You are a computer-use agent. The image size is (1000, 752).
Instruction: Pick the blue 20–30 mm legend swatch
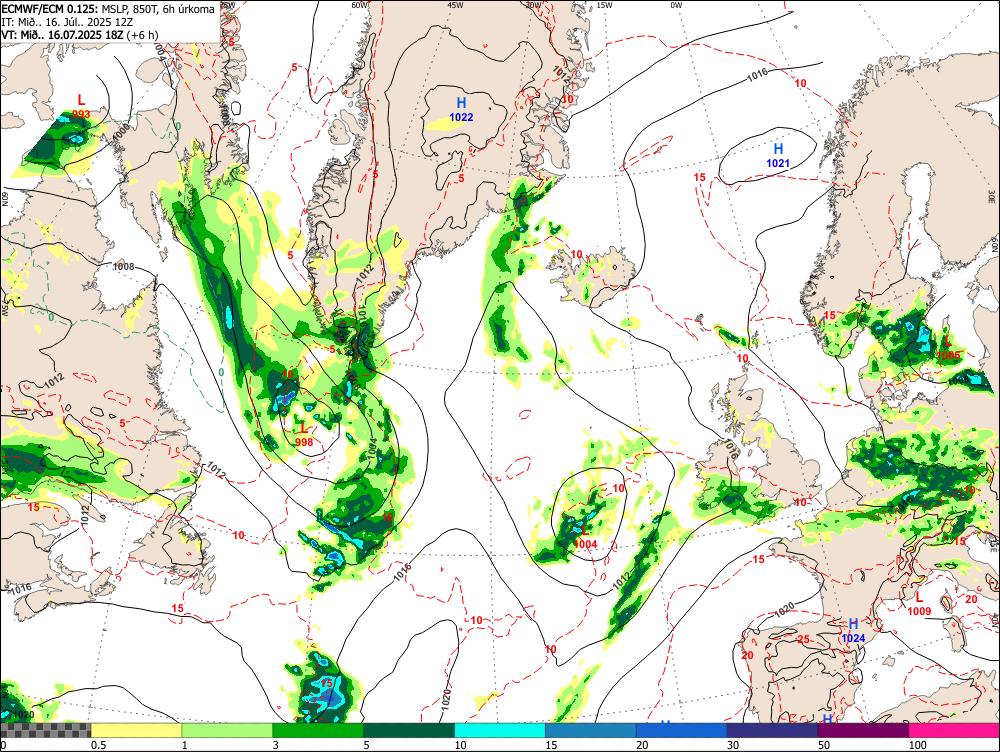(x=681, y=730)
